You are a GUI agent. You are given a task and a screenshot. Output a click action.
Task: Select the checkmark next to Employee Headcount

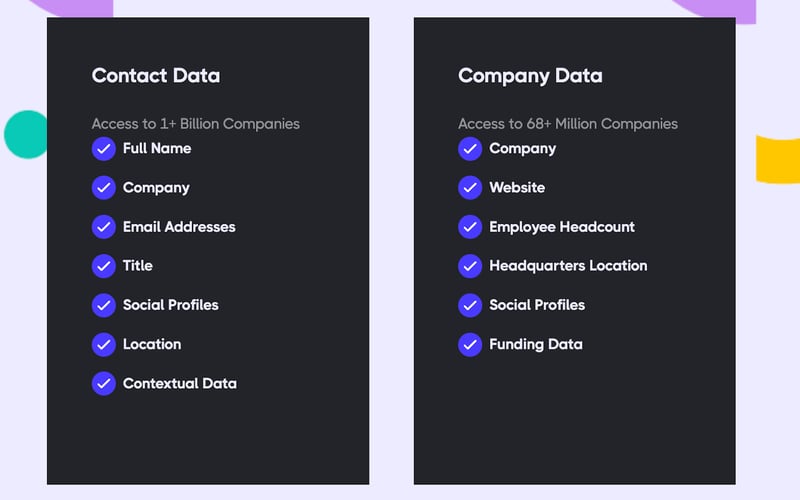coord(470,227)
